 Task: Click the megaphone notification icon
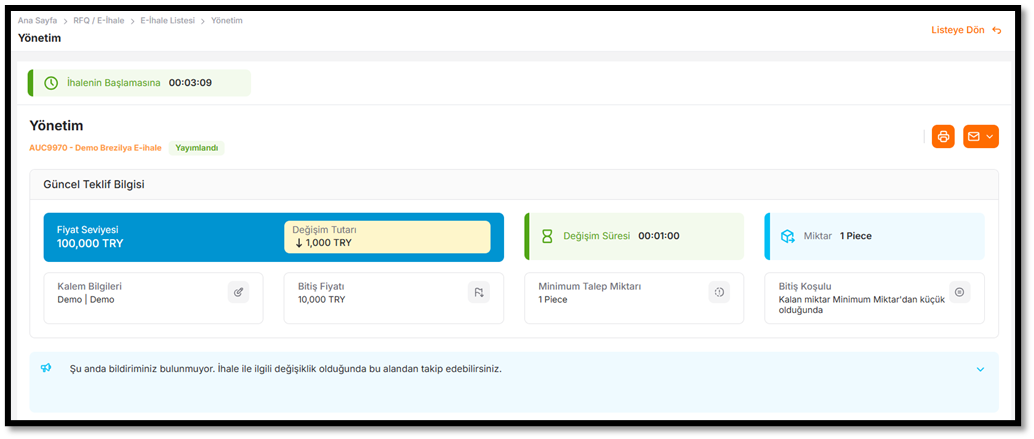coord(46,368)
